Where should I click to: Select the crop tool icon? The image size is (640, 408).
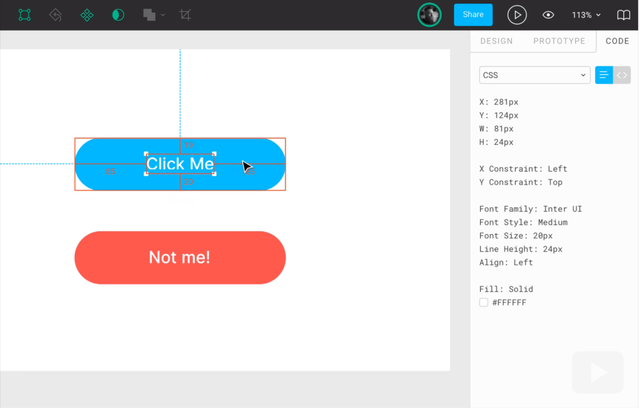coord(185,15)
